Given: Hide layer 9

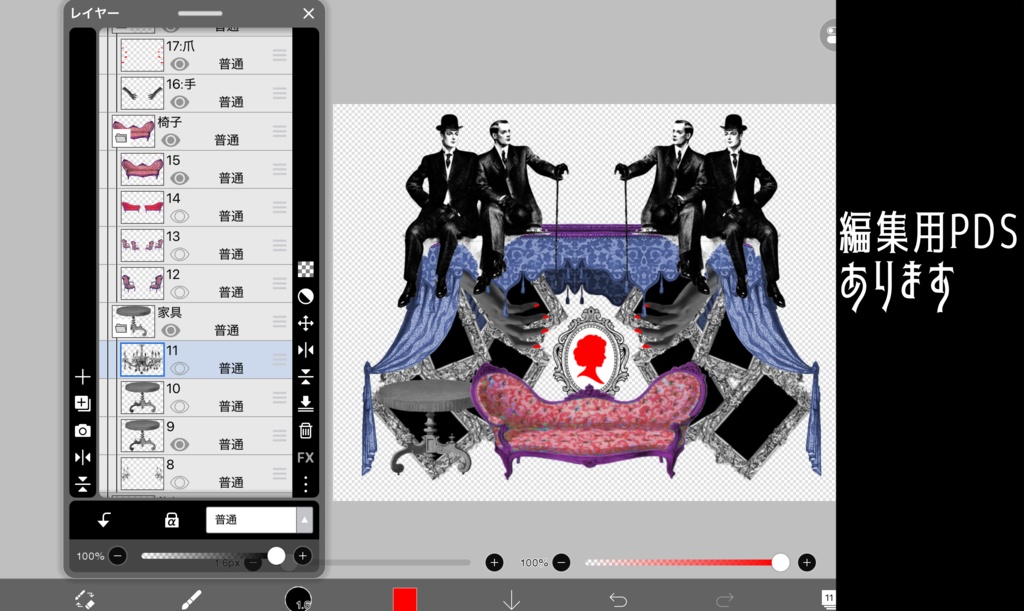Looking at the screenshot, I should 180,444.
